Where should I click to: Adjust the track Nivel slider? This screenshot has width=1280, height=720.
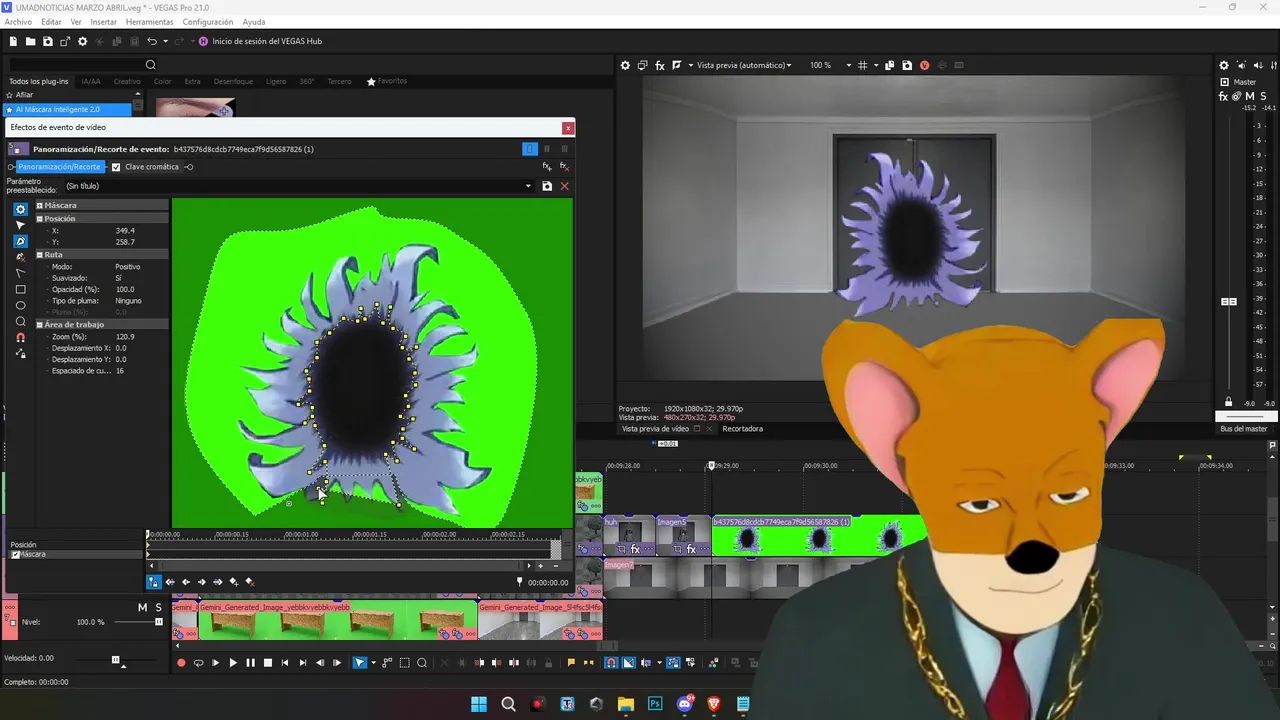pyautogui.click(x=159, y=622)
